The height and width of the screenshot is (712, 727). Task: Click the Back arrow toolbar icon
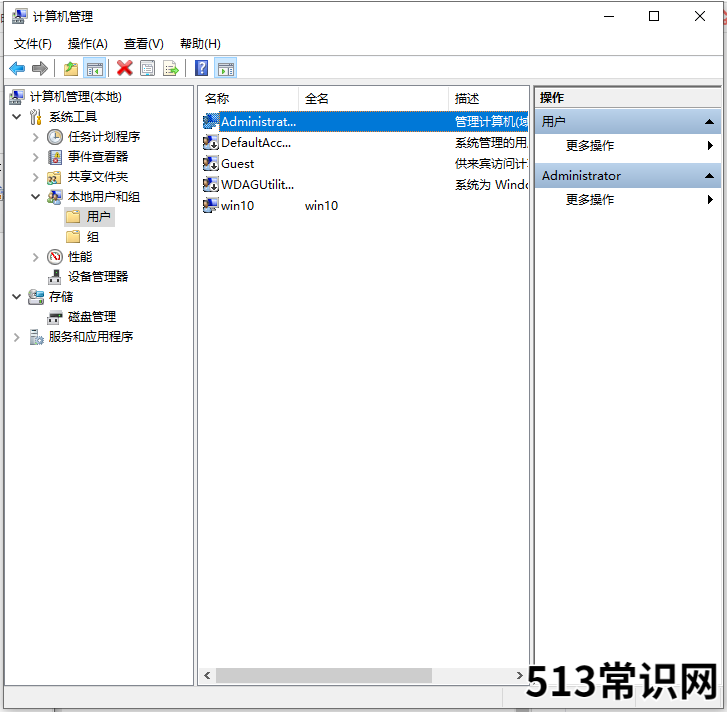pos(17,69)
